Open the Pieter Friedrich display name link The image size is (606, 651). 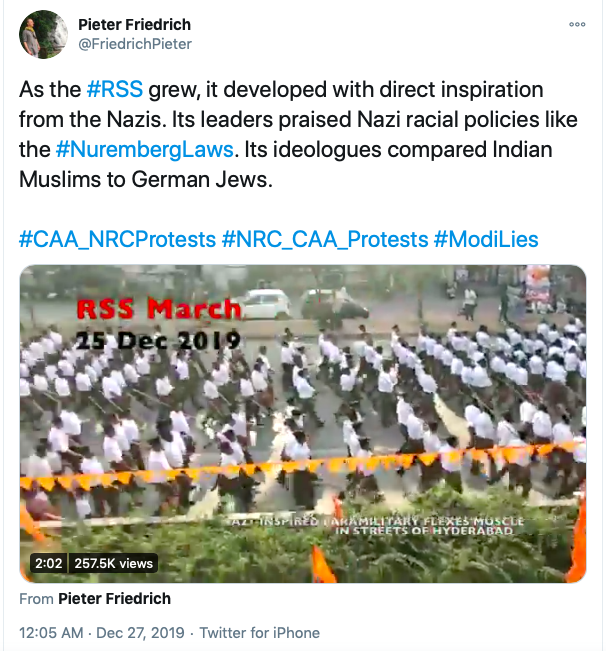(134, 24)
